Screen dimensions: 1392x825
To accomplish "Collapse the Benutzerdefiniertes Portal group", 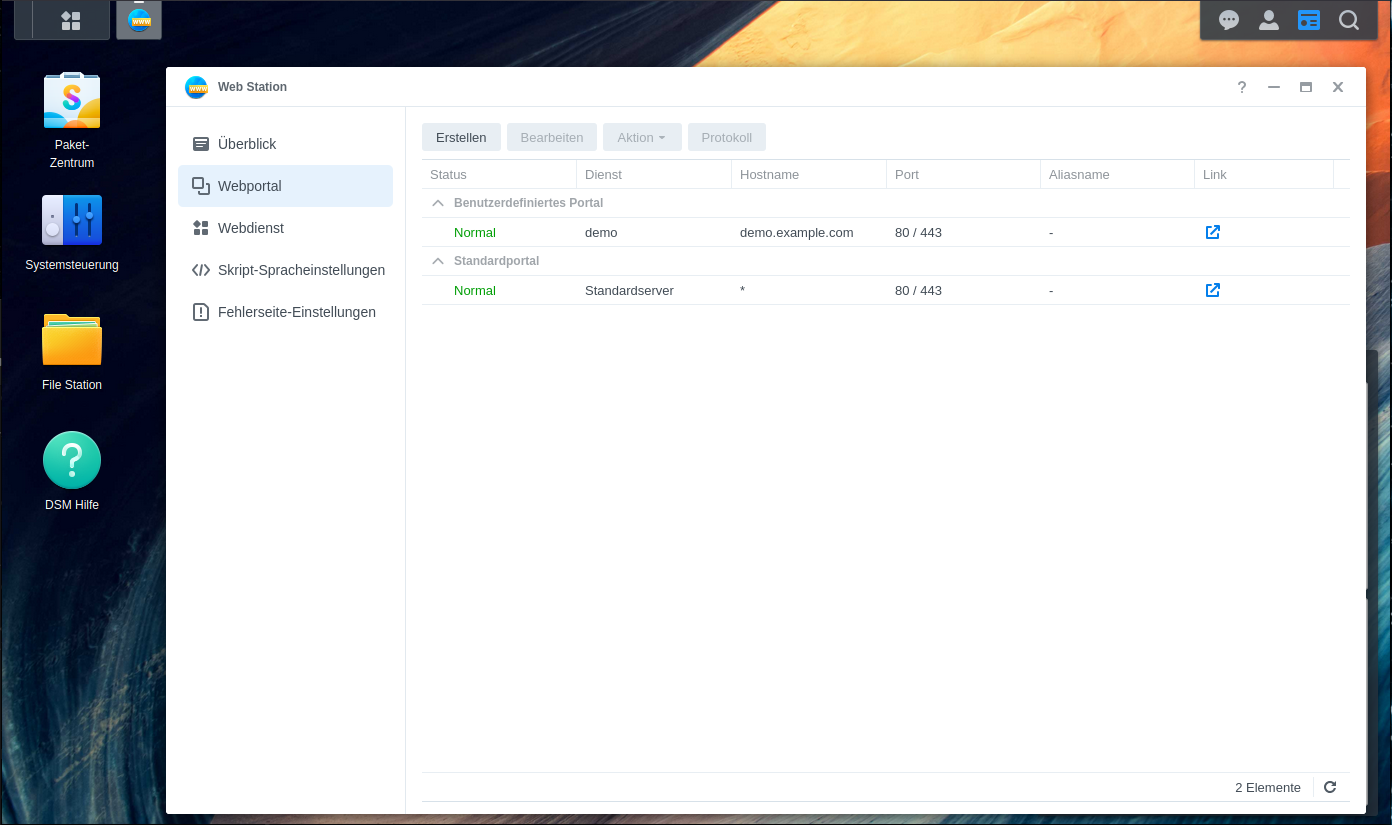I will [437, 203].
